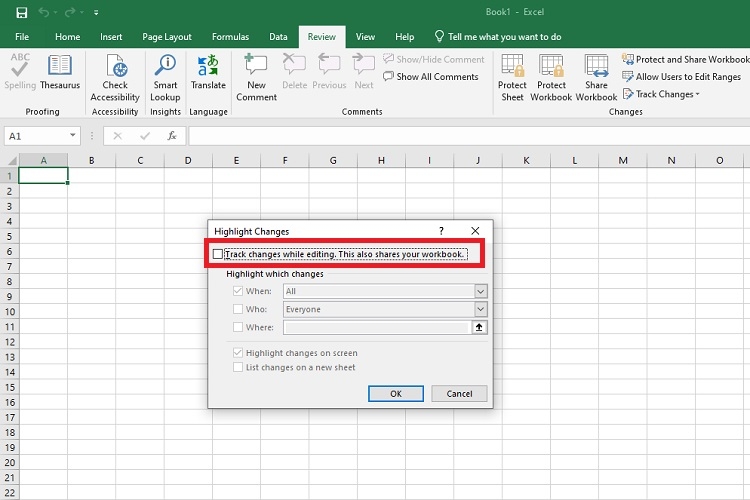
Task: Check the Where option checkbox
Action: 237,327
